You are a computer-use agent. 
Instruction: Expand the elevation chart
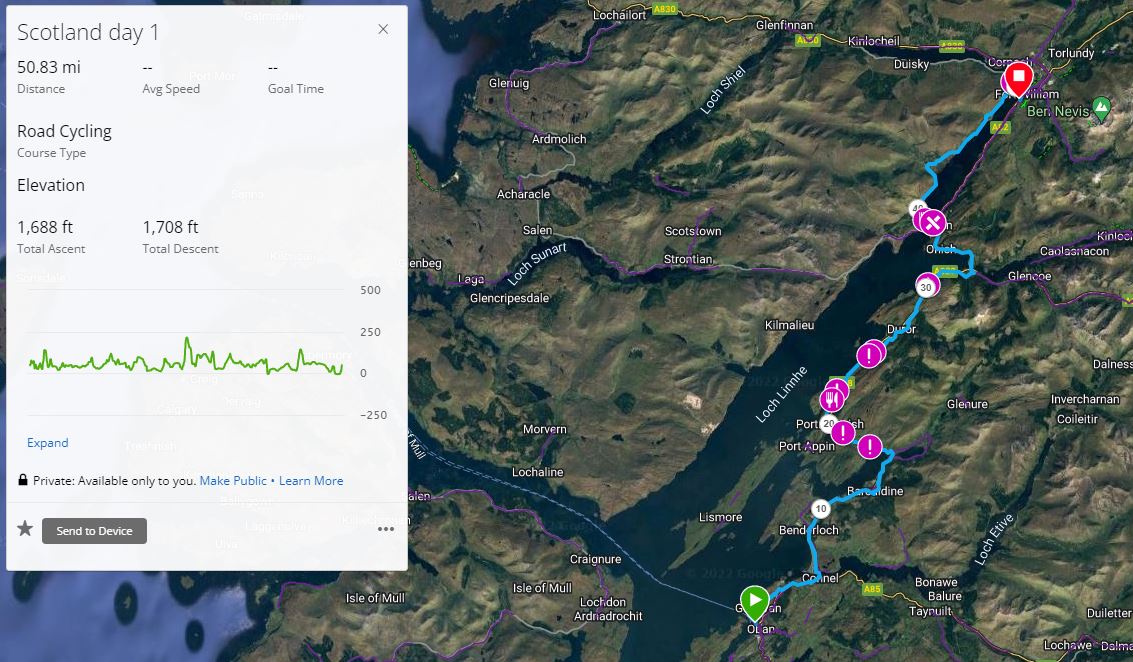(x=48, y=442)
